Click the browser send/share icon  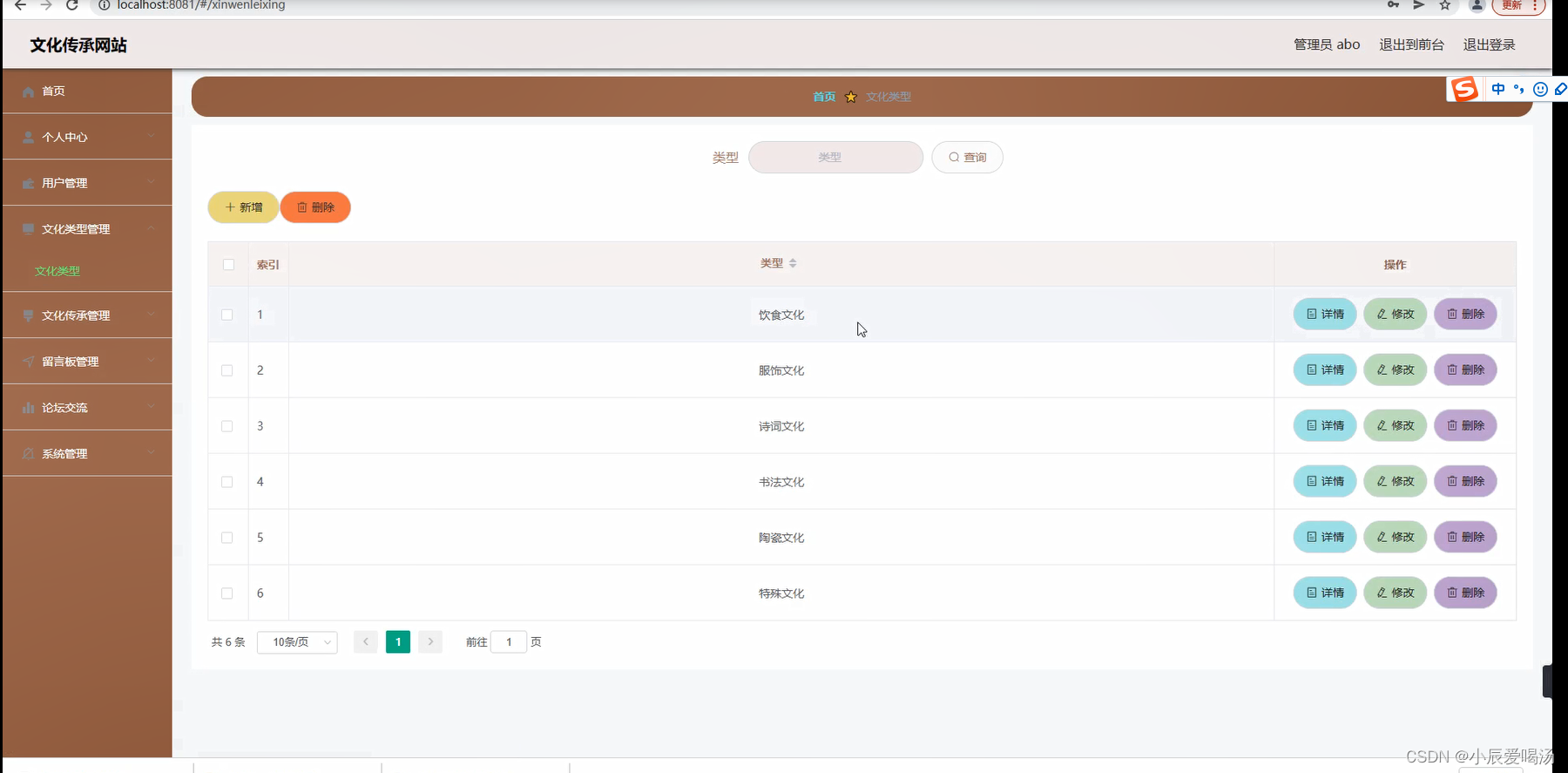point(1419,5)
